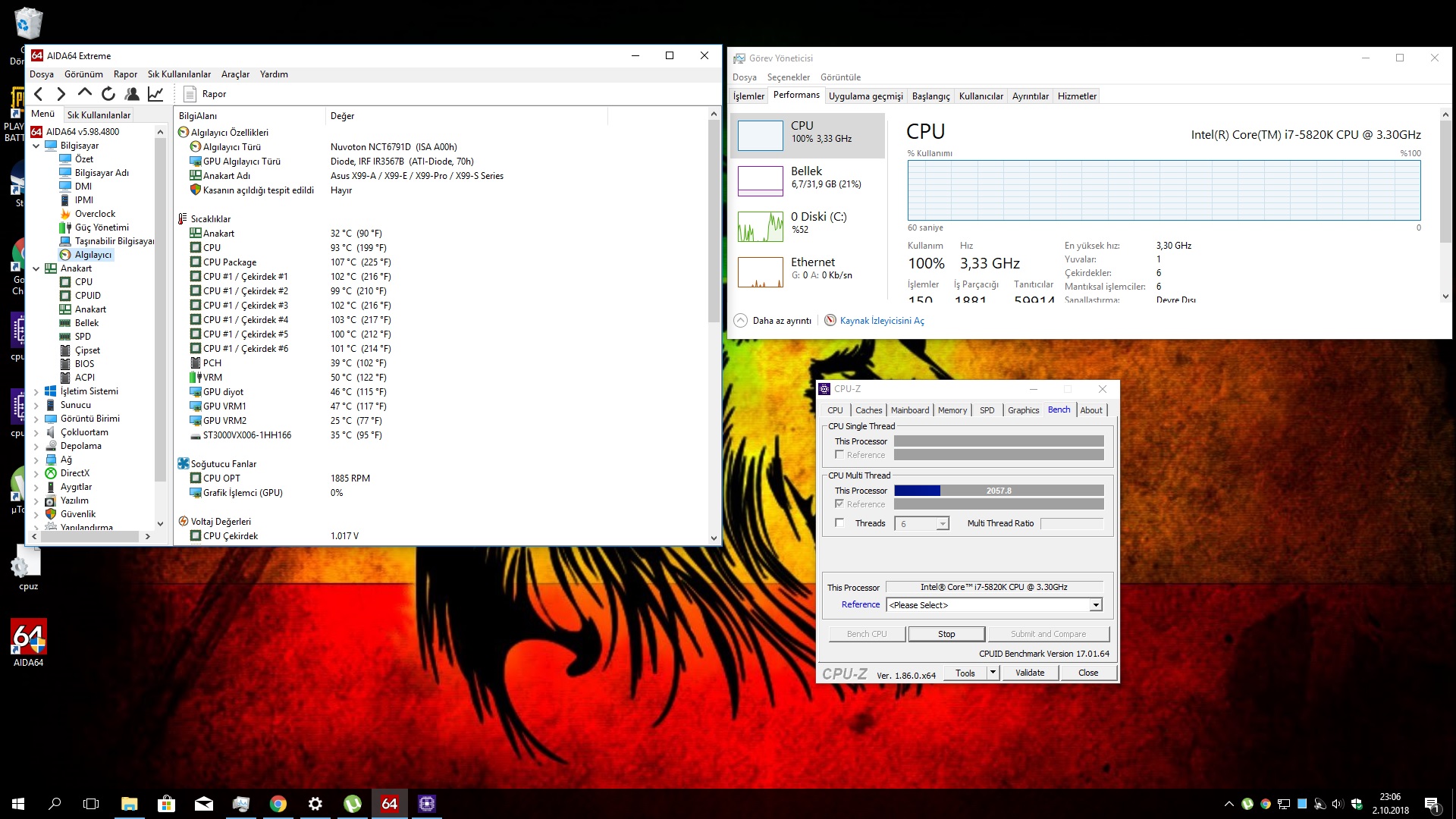The height and width of the screenshot is (819, 1456).
Task: Open Settings gear in the taskbar
Action: (315, 804)
